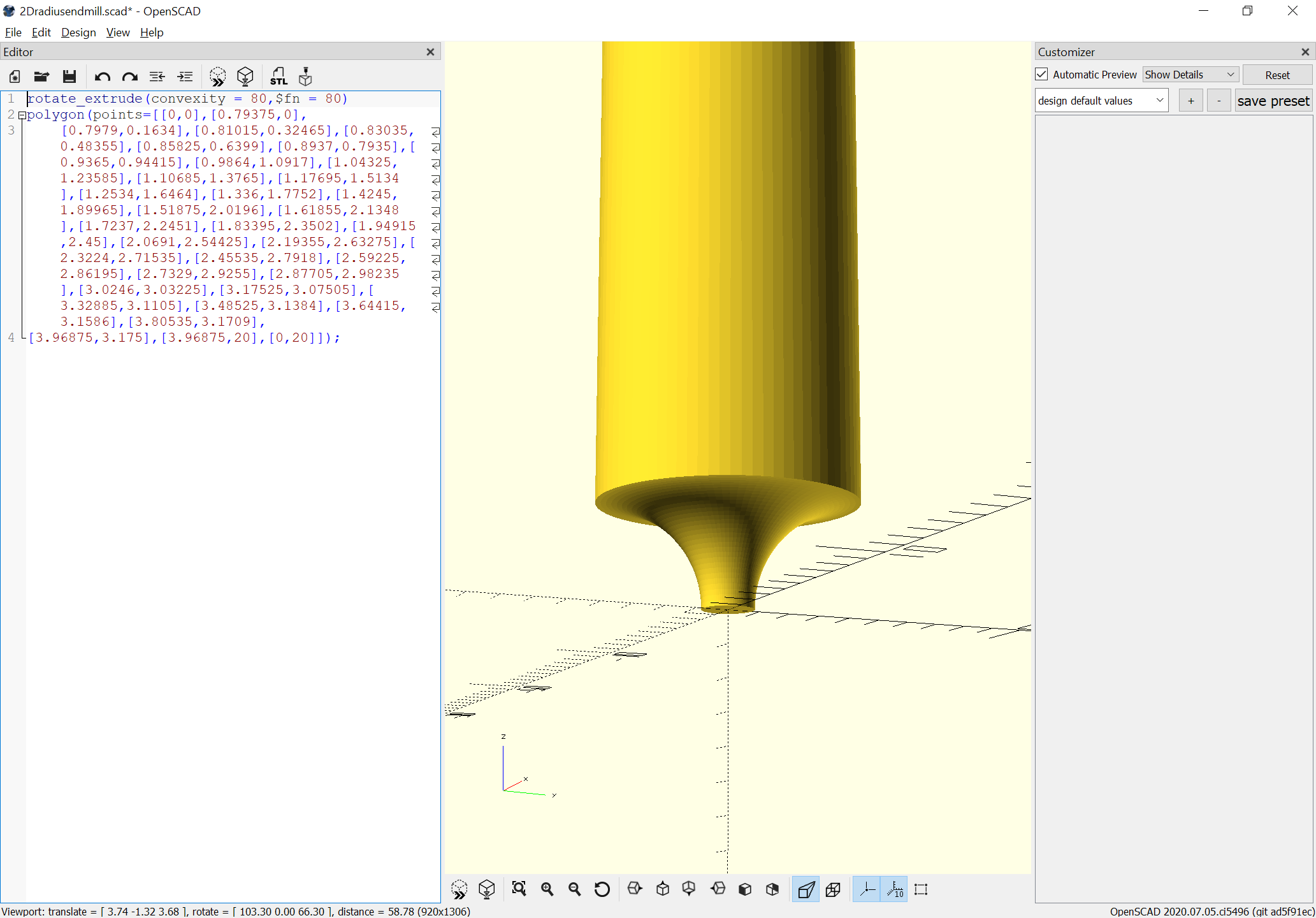
Task: Indent the selected code
Action: pos(185,76)
